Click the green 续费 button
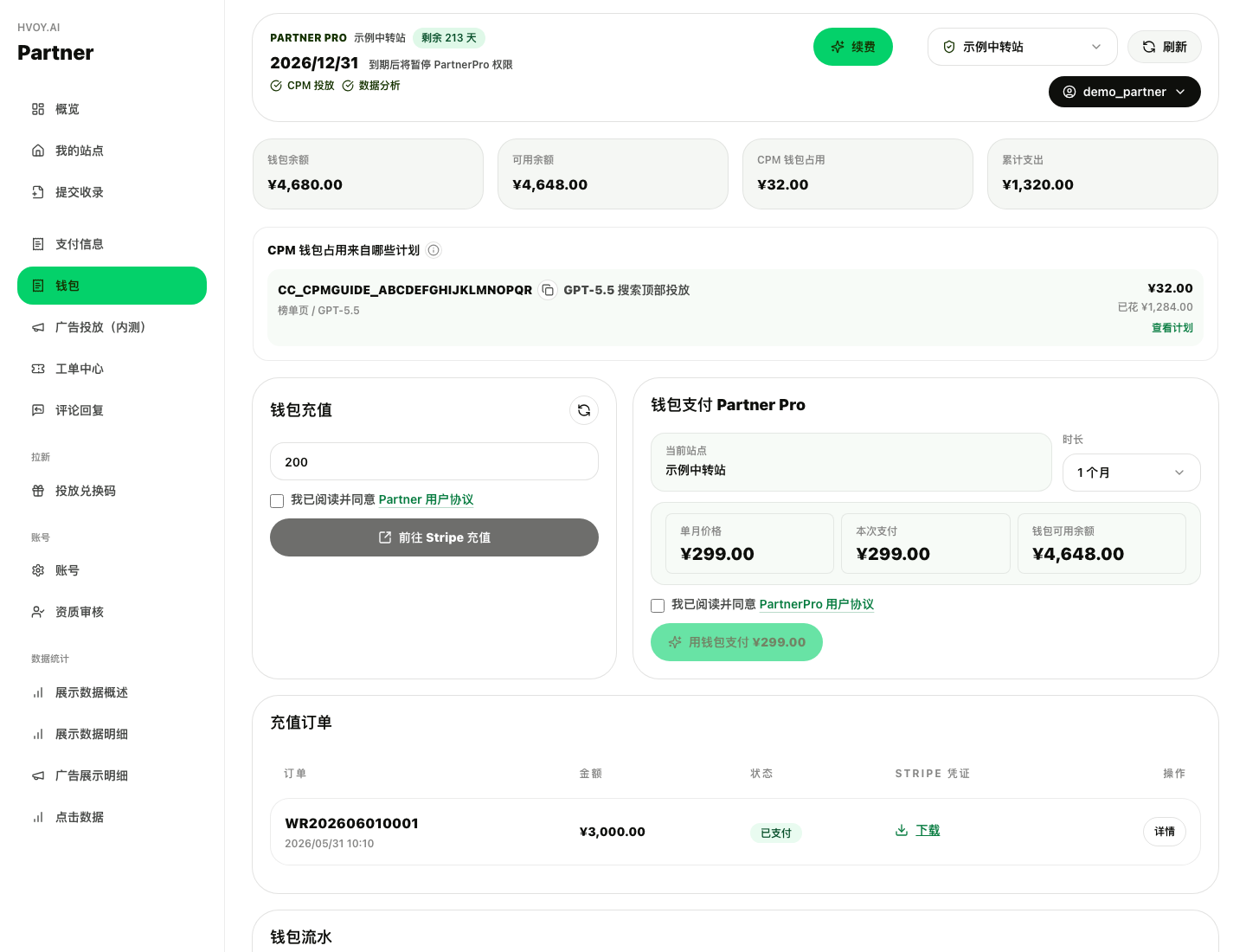Image resolution: width=1246 pixels, height=952 pixels. (x=853, y=47)
